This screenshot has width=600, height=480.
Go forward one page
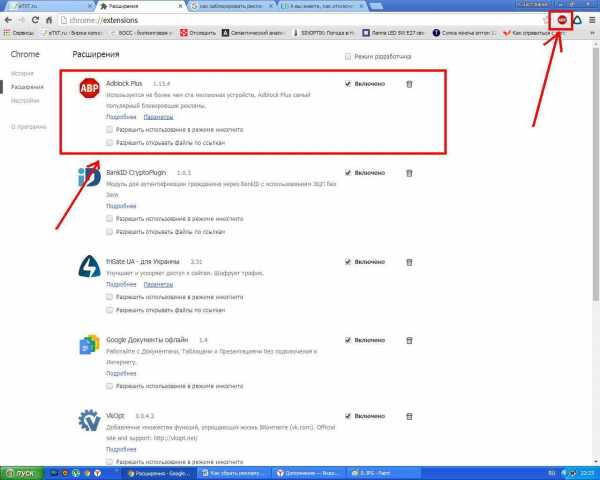point(21,20)
